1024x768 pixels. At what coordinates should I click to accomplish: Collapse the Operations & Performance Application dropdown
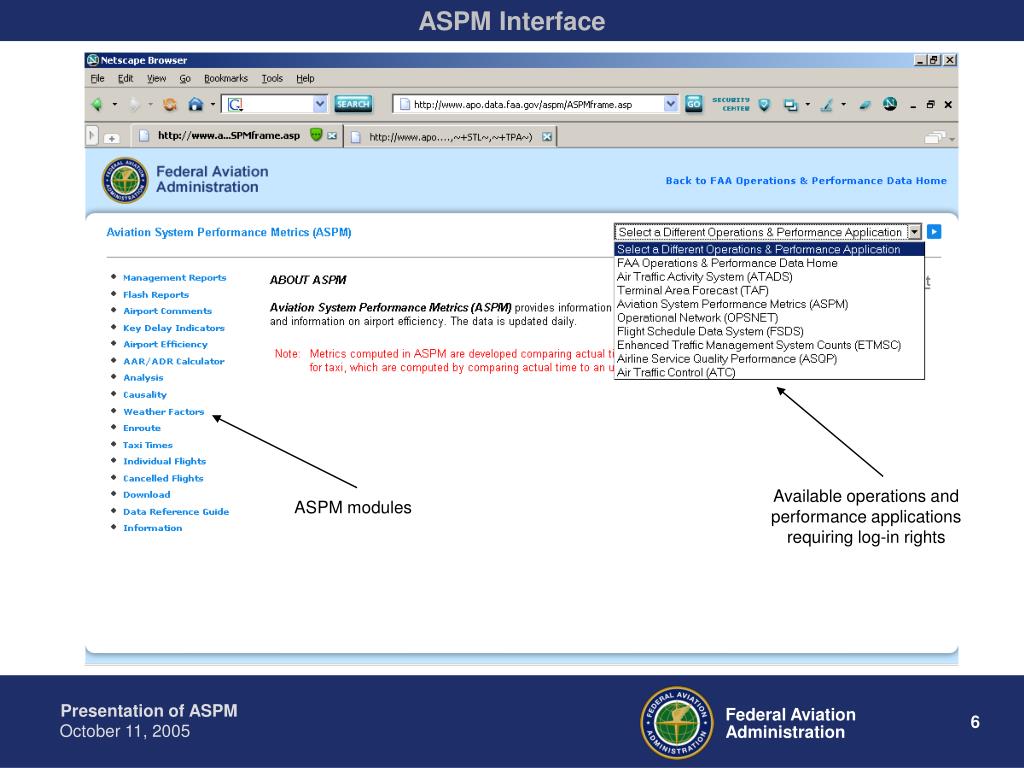click(914, 232)
